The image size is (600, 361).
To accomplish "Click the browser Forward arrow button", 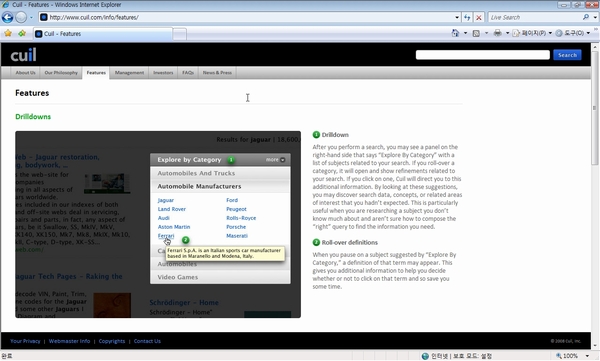I will 21,17.
